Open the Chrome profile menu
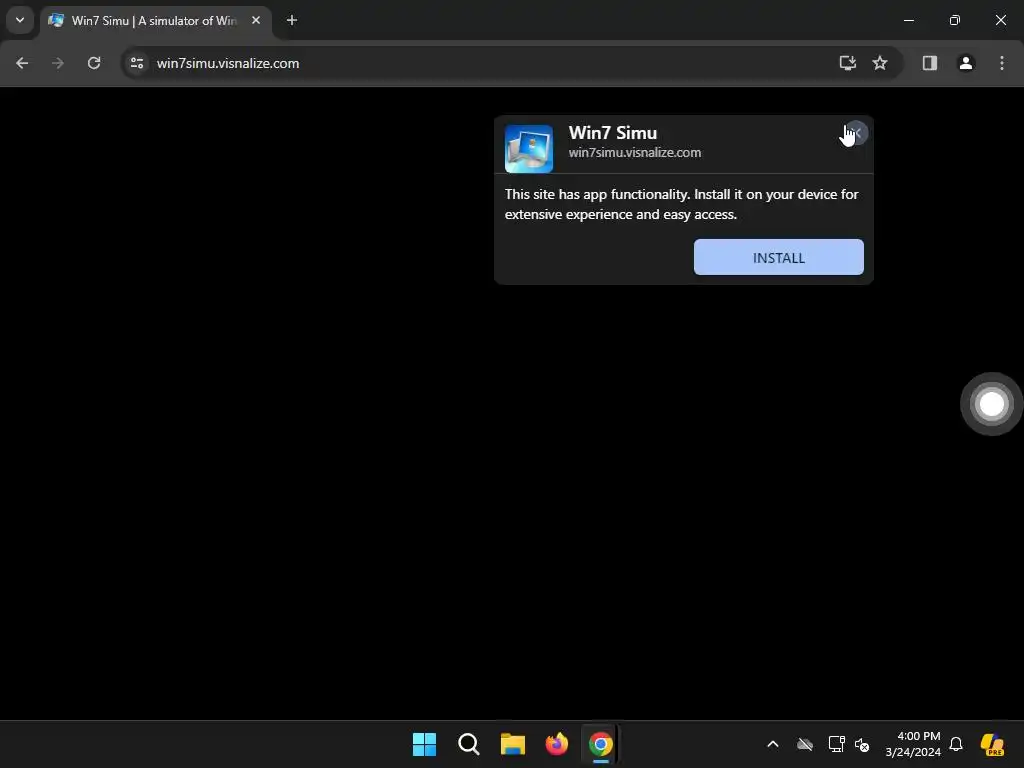The image size is (1024, 768). point(966,63)
